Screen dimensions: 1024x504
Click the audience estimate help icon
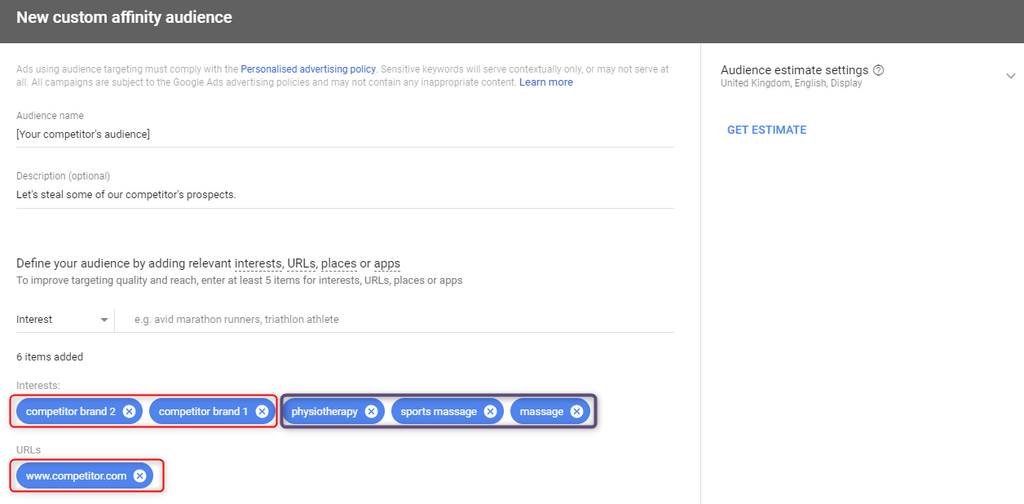point(878,70)
